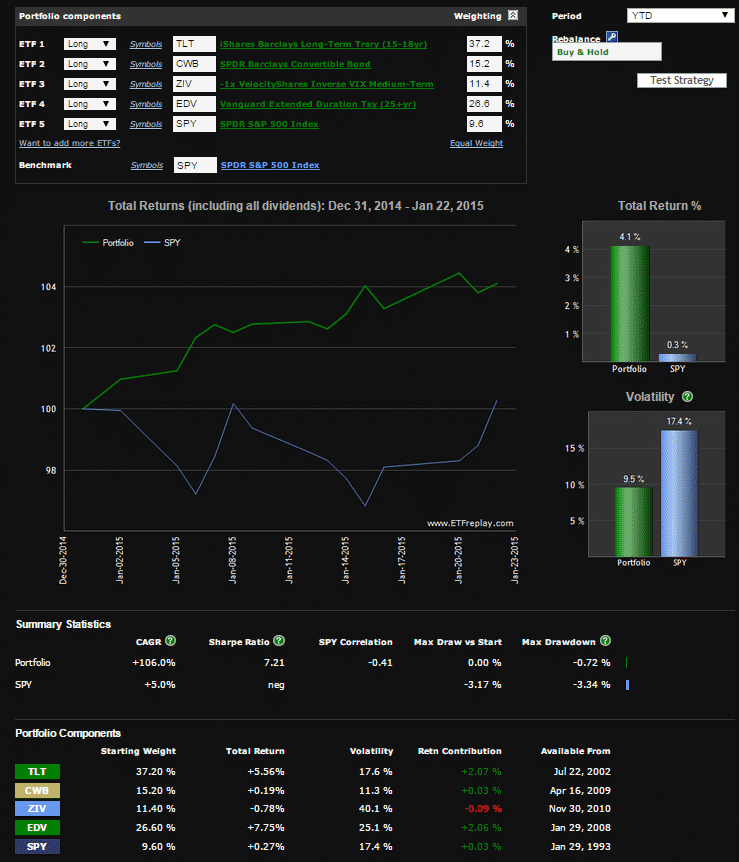Click Symbols link for Benchmark

click(x=147, y=165)
